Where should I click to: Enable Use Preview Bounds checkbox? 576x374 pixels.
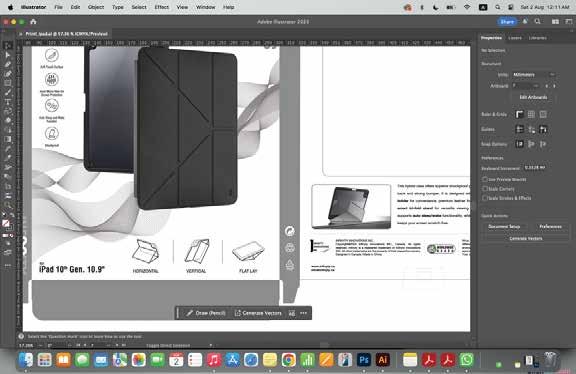tap(485, 179)
